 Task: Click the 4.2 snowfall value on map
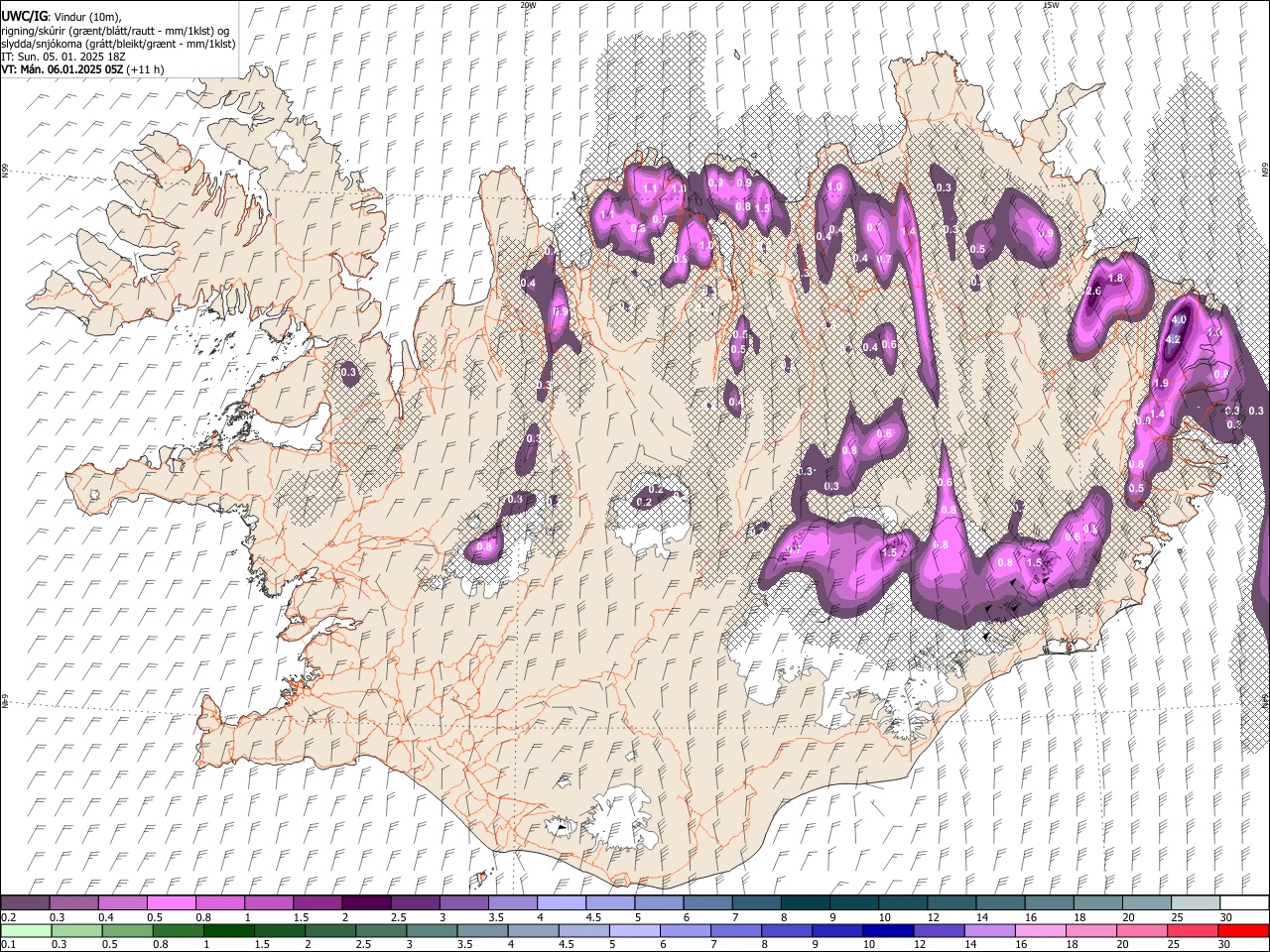point(1172,339)
